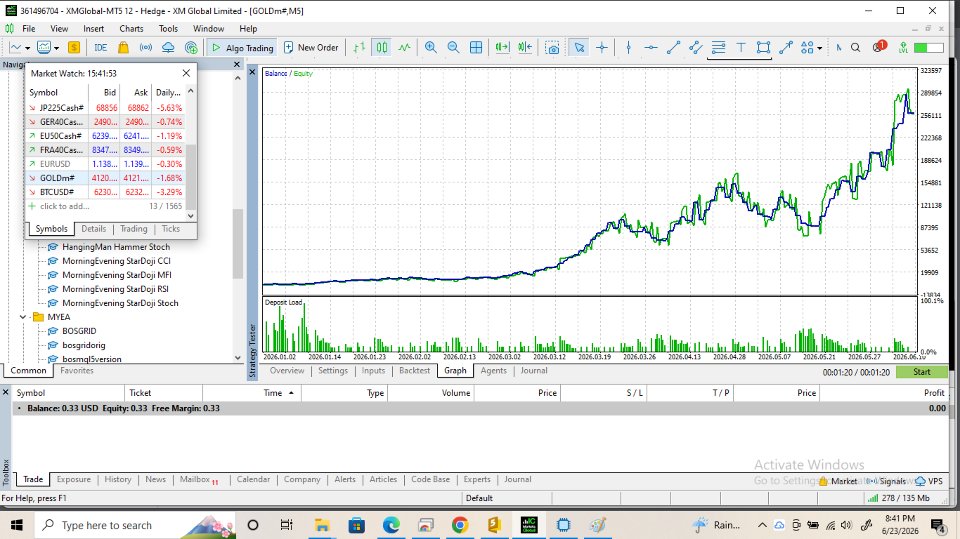Image resolution: width=960 pixels, height=539 pixels.
Task: Open the Market shopping bag icon
Action: tap(124, 47)
